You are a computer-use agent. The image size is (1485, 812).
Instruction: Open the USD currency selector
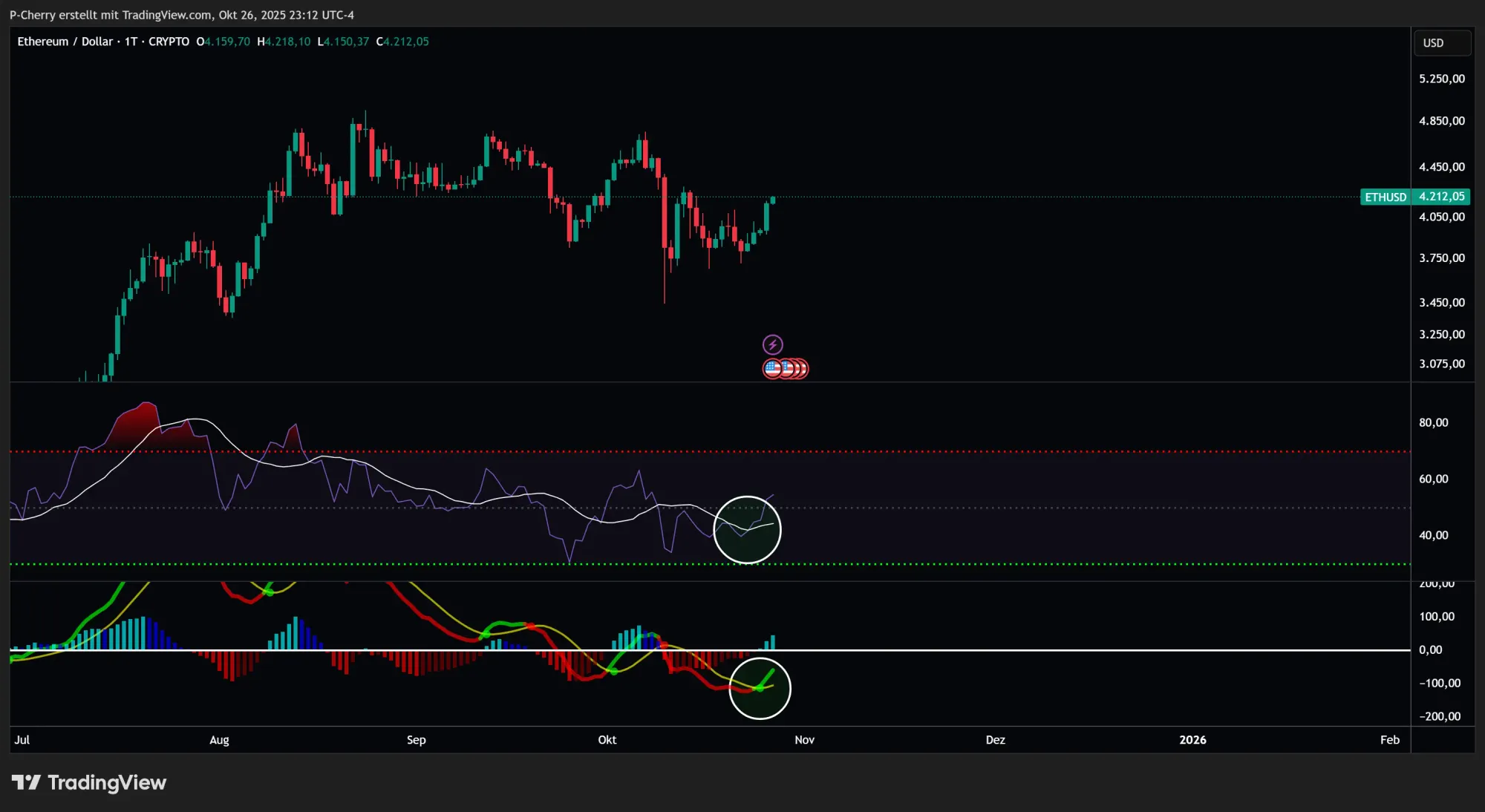pyautogui.click(x=1440, y=43)
